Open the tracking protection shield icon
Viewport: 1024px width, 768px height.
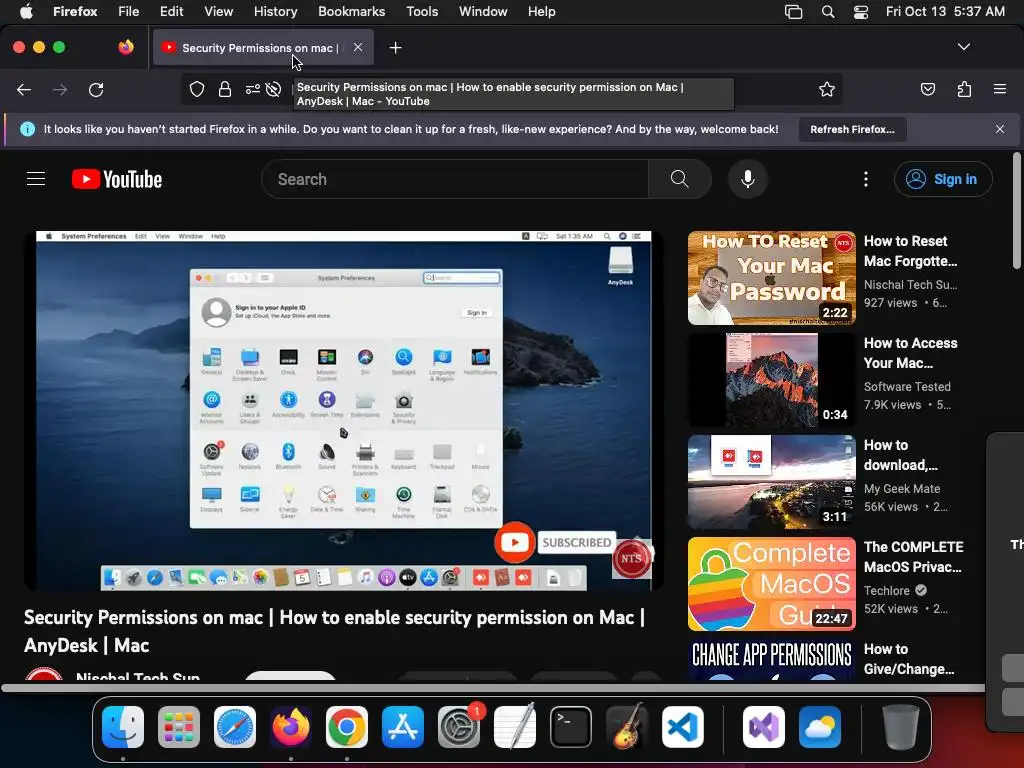click(197, 89)
